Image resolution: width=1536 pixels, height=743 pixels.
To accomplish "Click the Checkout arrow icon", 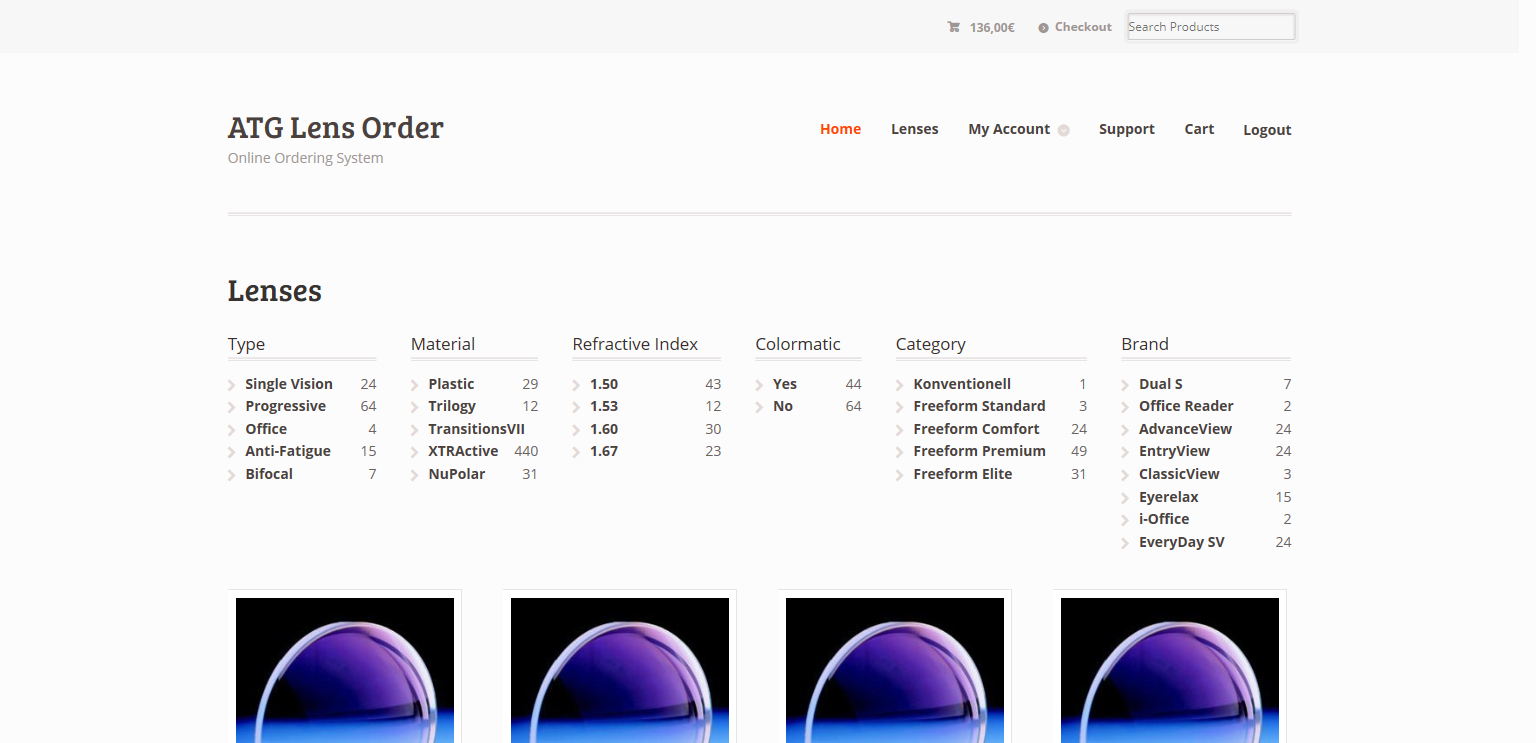I will pos(1043,28).
